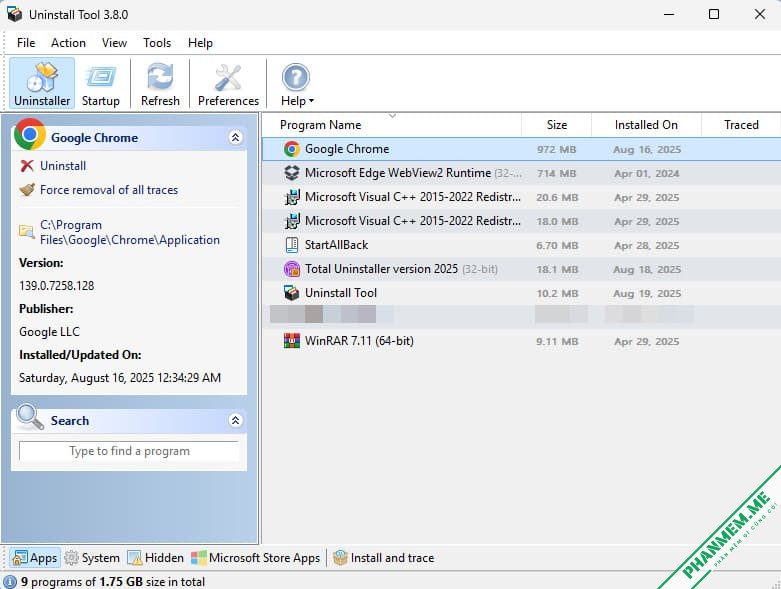
Task: Switch to the Startup toolbar view
Action: coord(101,83)
